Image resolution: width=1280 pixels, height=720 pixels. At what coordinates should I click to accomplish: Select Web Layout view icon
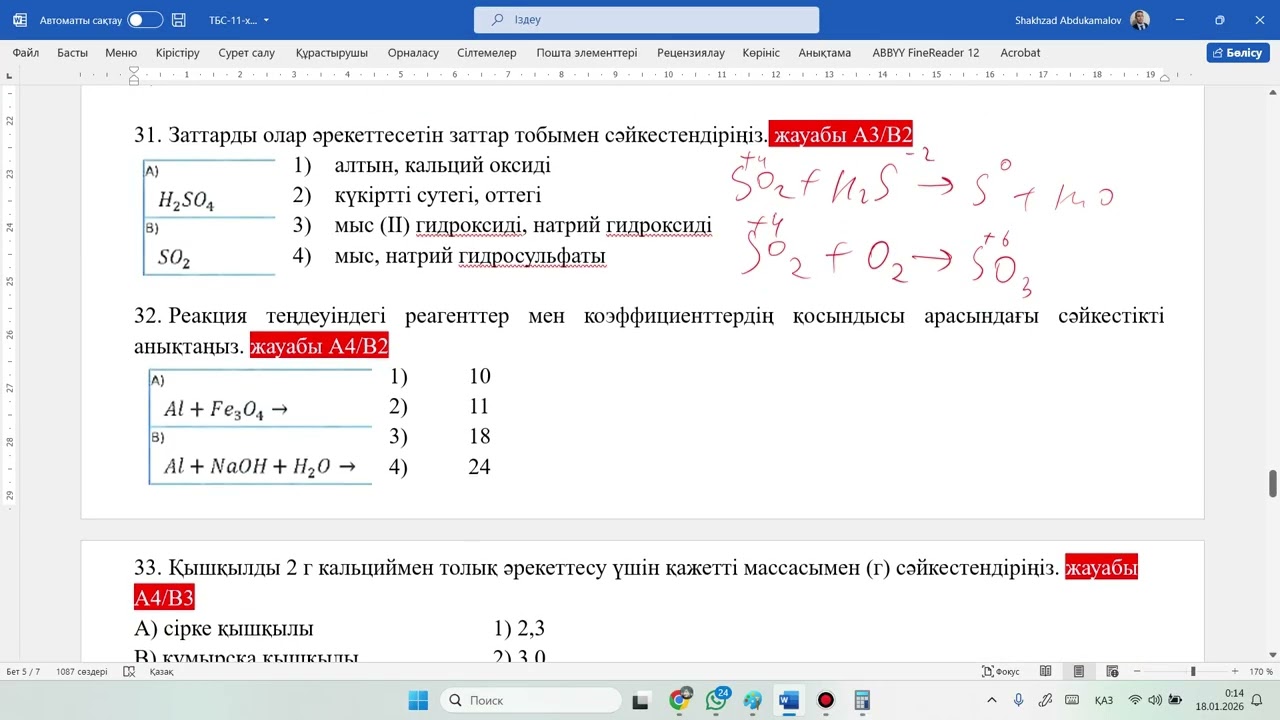[1112, 672]
